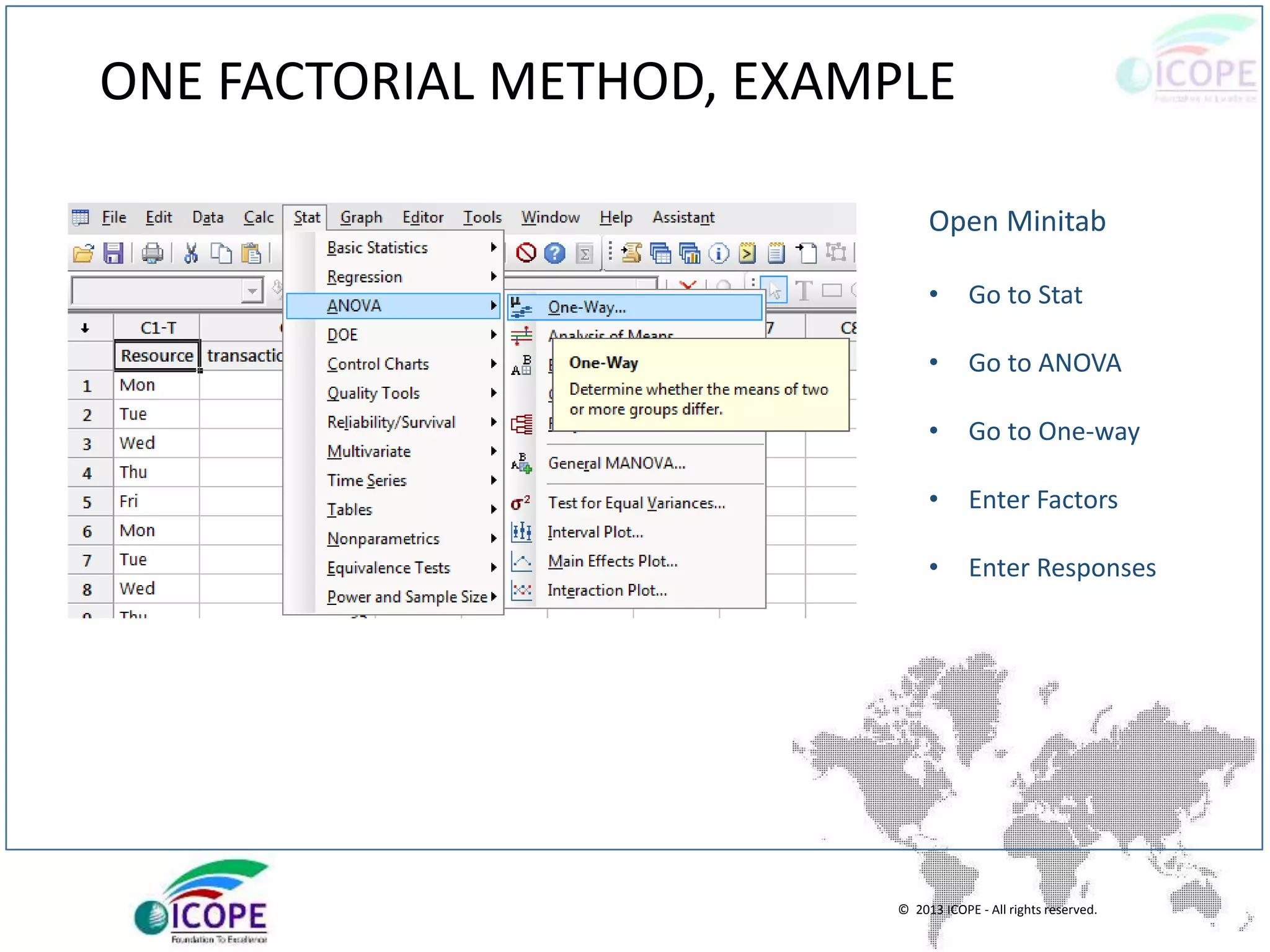Open the Edit menu

tap(159, 218)
